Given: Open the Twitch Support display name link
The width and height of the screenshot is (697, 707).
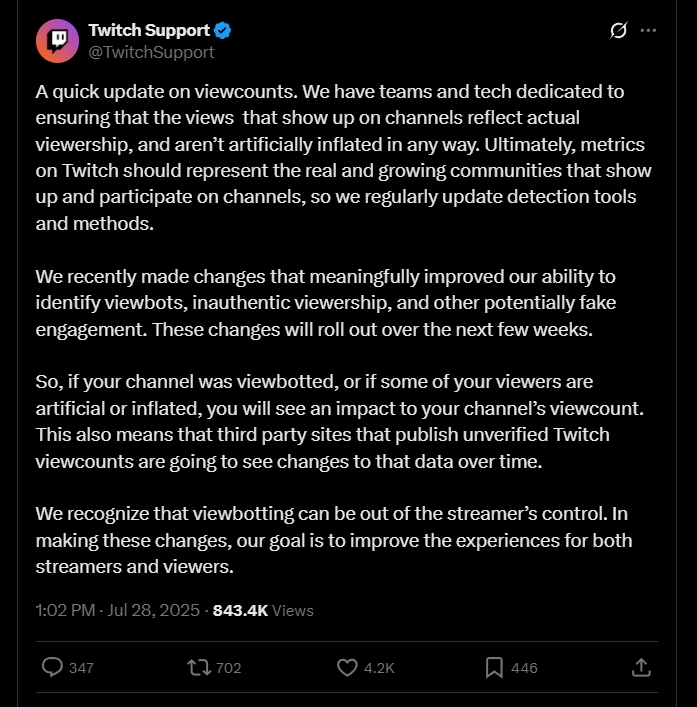Looking at the screenshot, I should [x=149, y=31].
